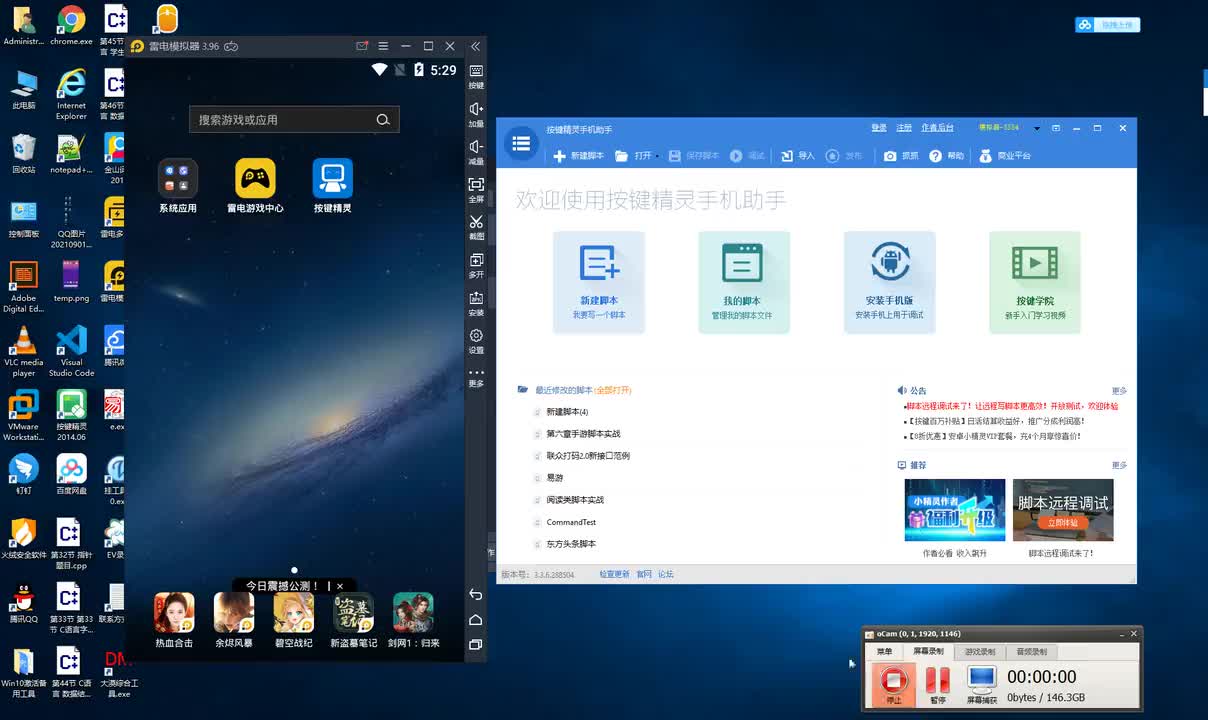Expand the dropdown arrow beside the account name
Screen dimensions: 1208x720
pos(1037,129)
